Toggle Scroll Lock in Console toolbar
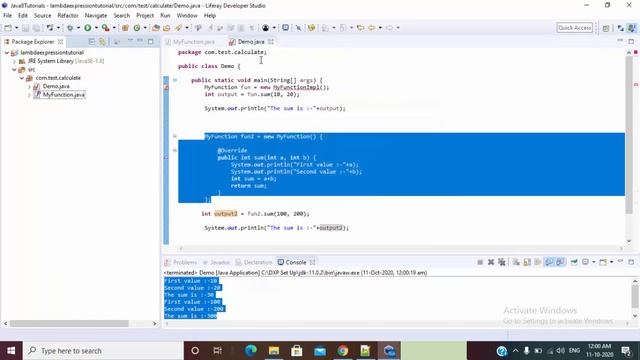This screenshot has width=640, height=360. point(527,262)
